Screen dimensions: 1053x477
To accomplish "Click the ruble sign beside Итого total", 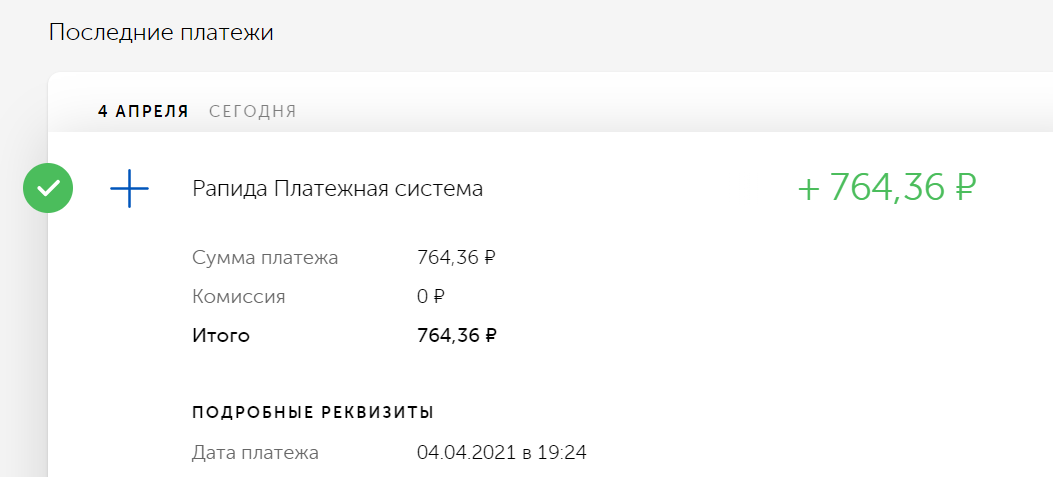I will [490, 335].
